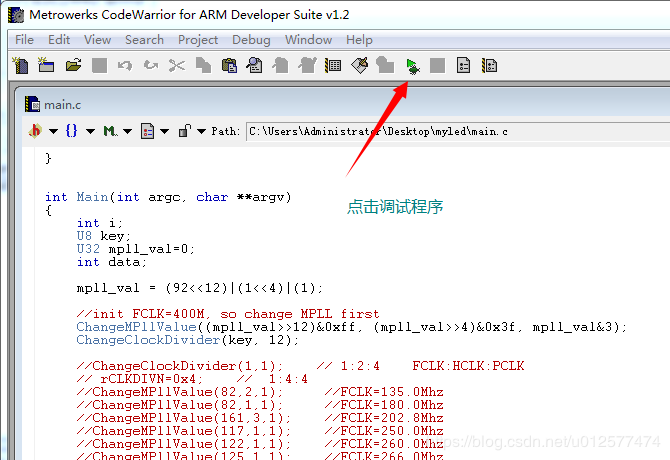The image size is (670, 460).
Task: Click the greyed Run square icon
Action: click(437, 65)
